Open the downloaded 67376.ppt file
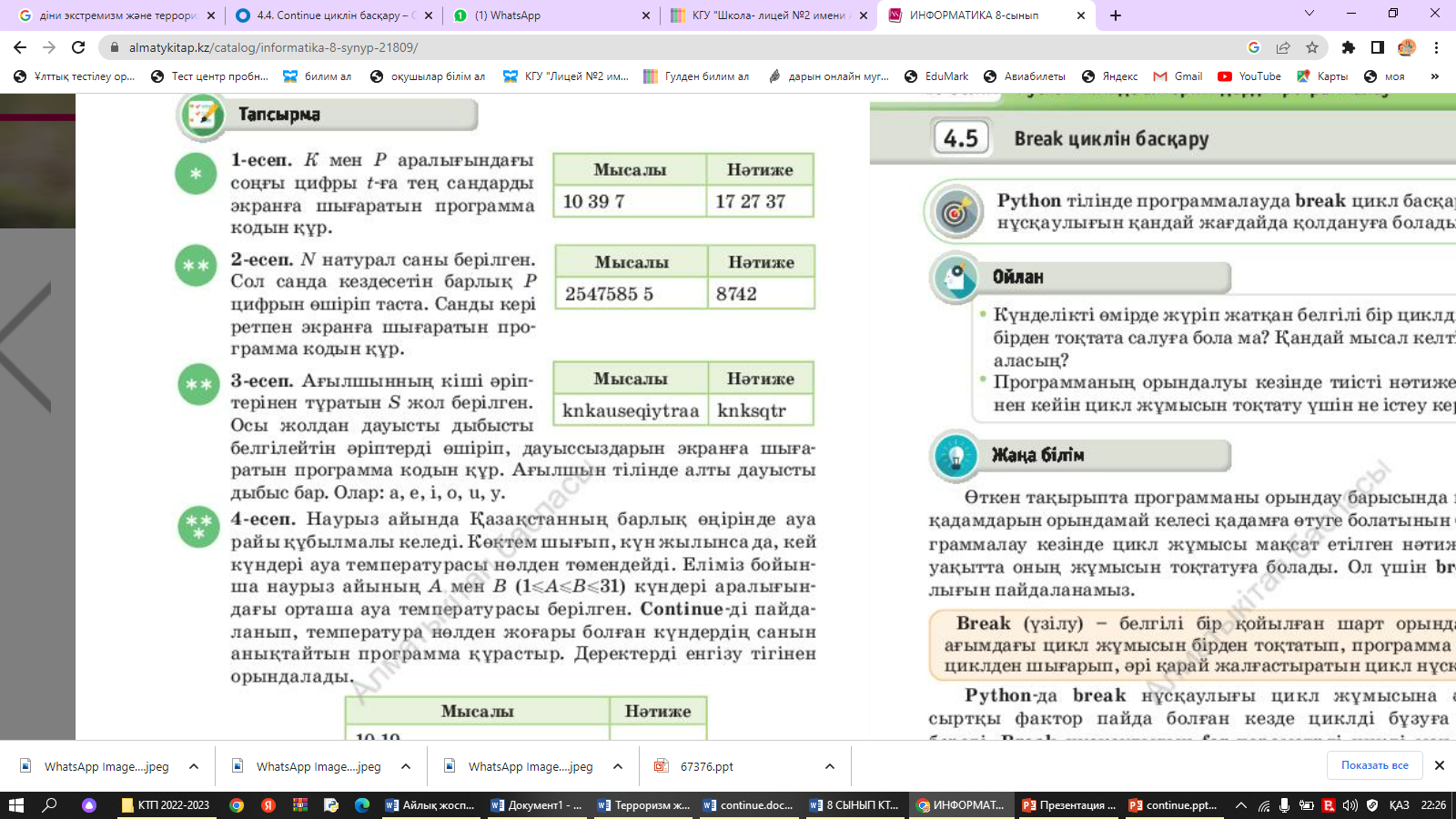The height and width of the screenshot is (819, 1456). pyautogui.click(x=706, y=766)
